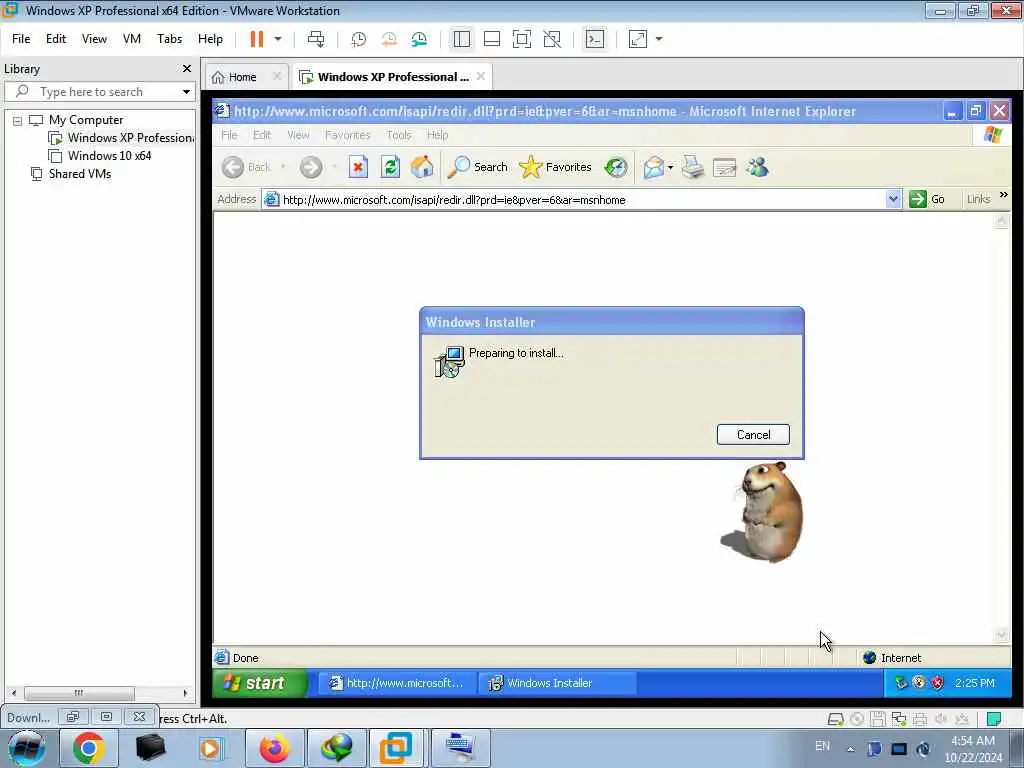This screenshot has height=768, width=1024.
Task: Revert to the previous snapshot
Action: click(x=389, y=39)
